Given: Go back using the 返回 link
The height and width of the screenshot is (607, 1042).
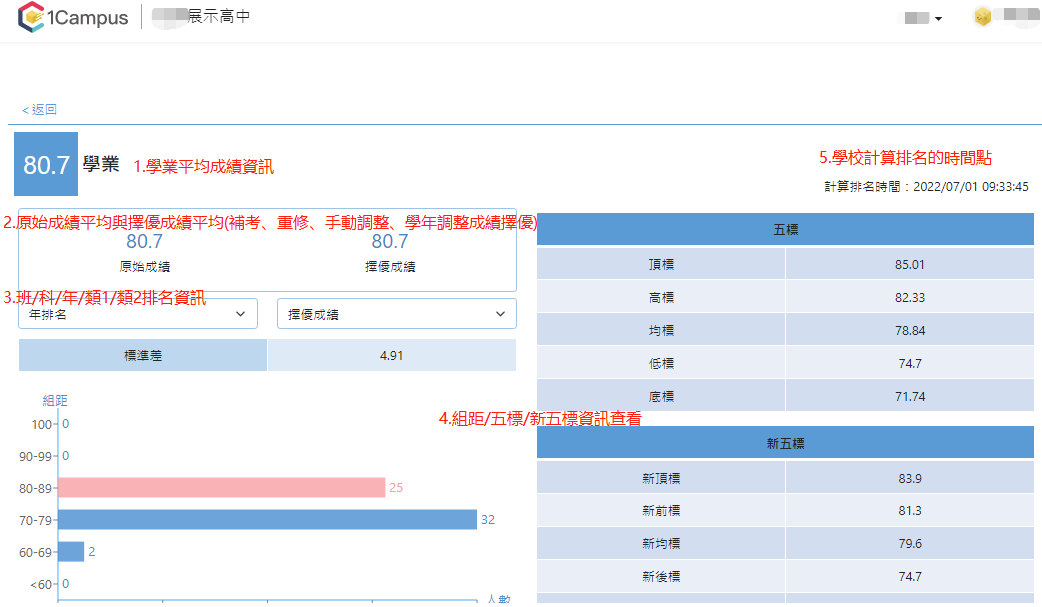Looking at the screenshot, I should point(39,110).
